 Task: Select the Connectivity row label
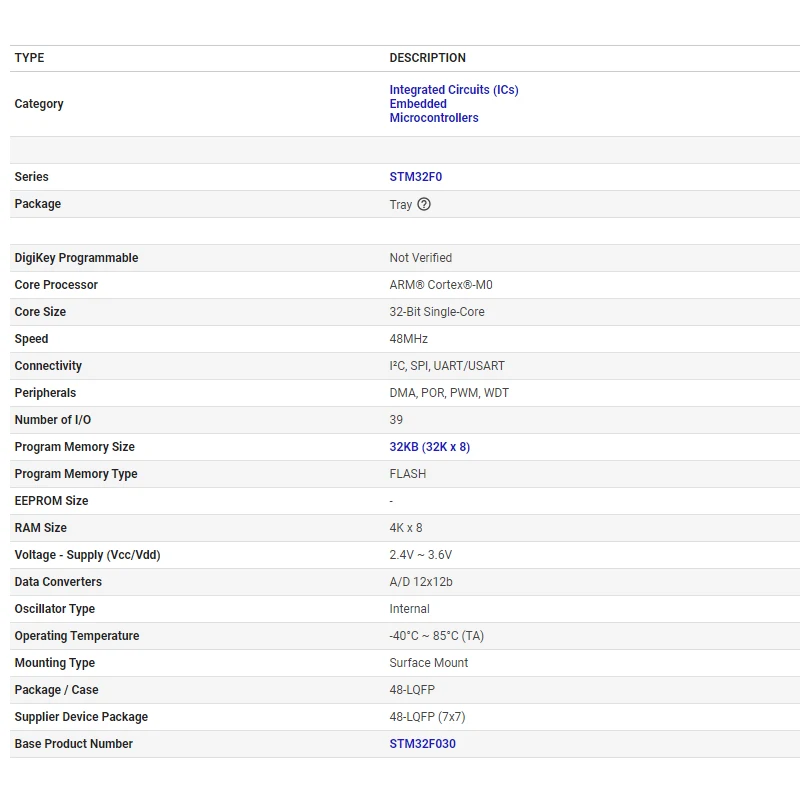(x=48, y=366)
